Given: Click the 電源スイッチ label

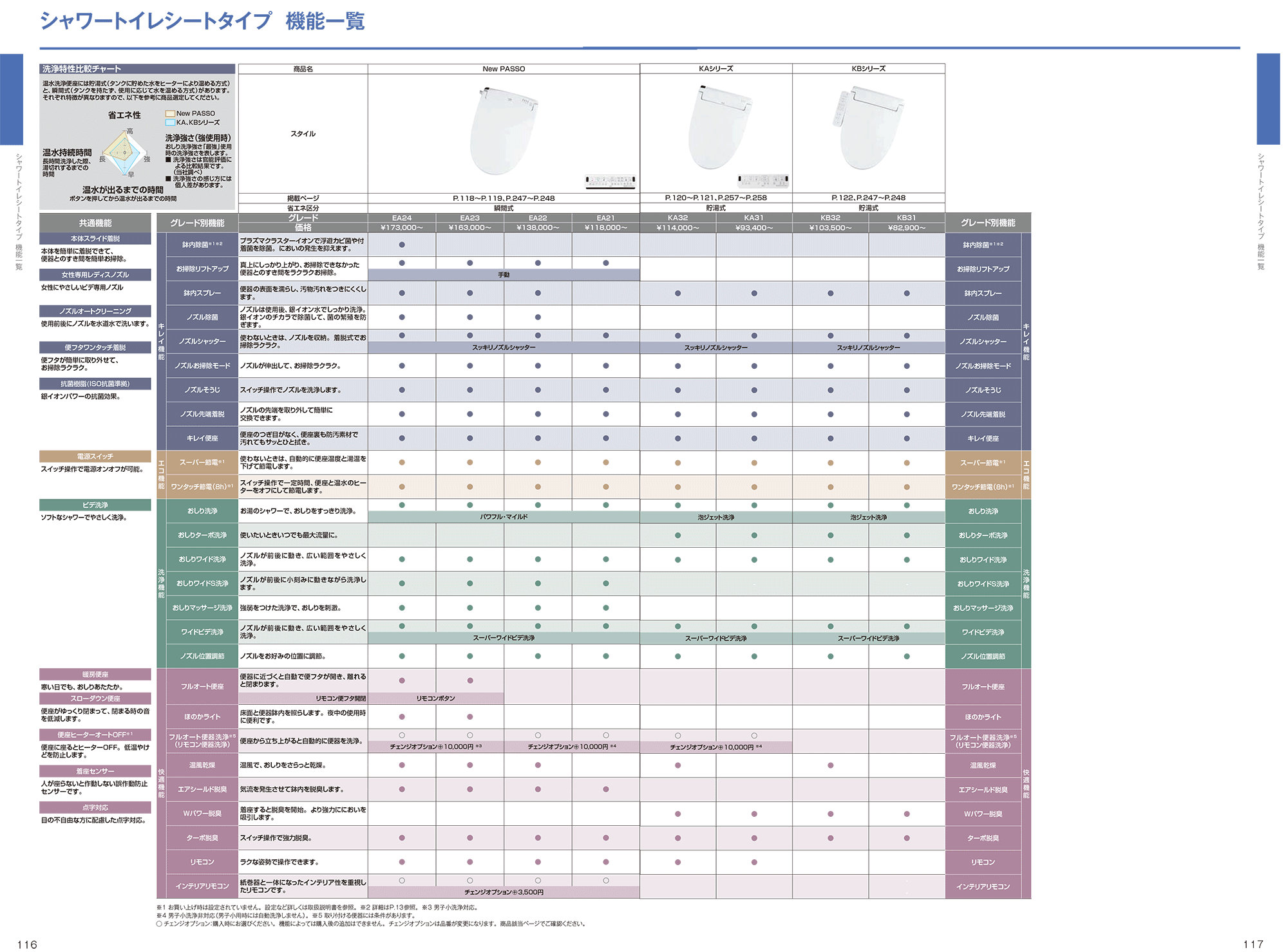Looking at the screenshot, I should (x=95, y=456).
